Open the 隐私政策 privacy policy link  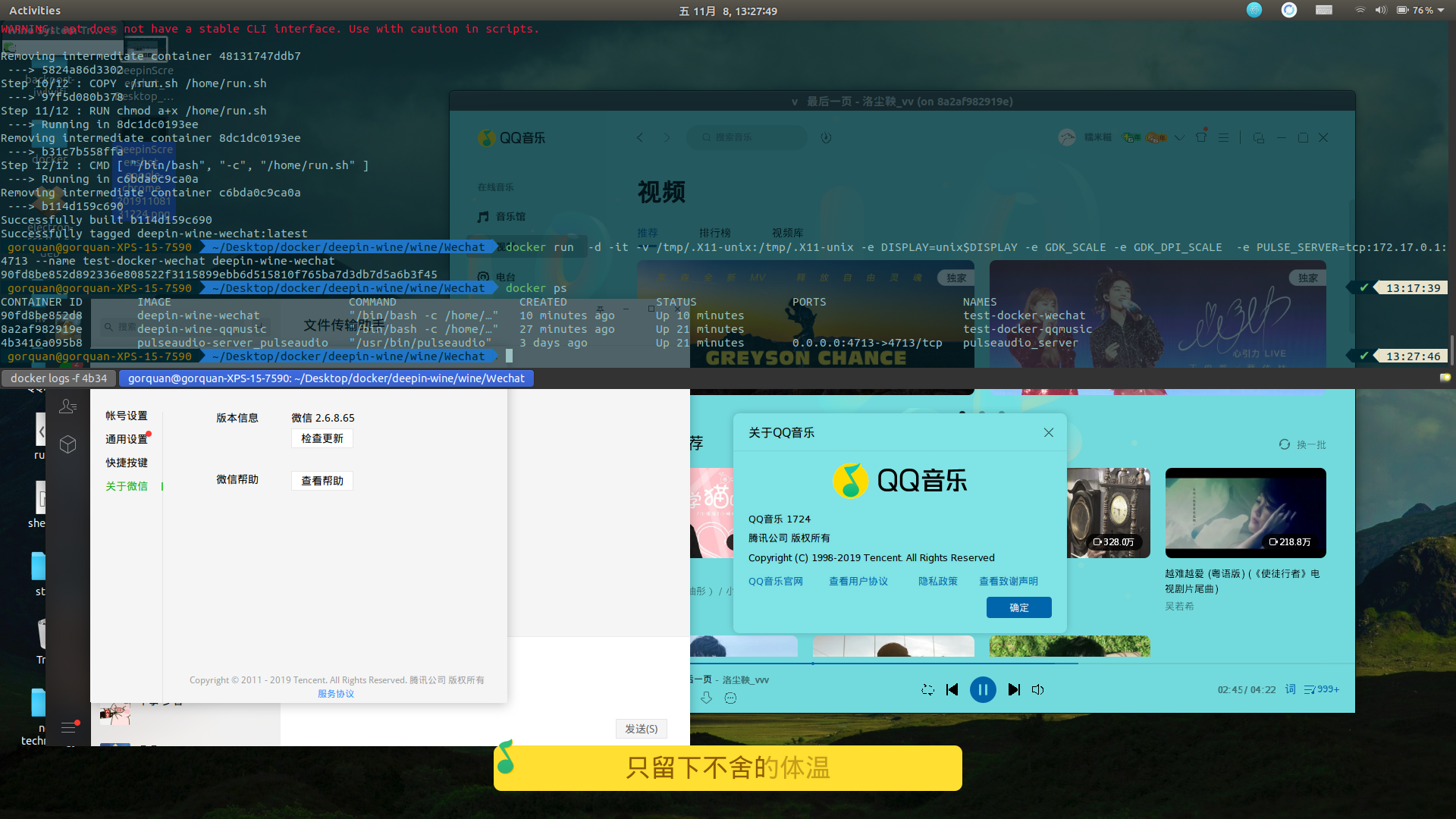tap(937, 581)
